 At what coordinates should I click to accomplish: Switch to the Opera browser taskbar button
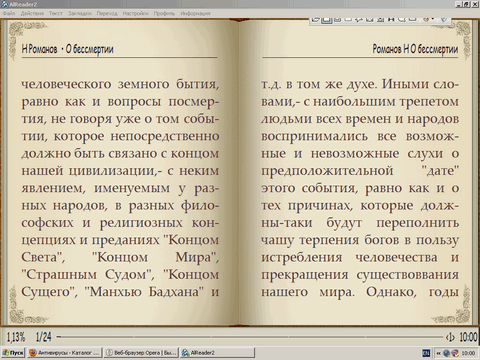141,353
